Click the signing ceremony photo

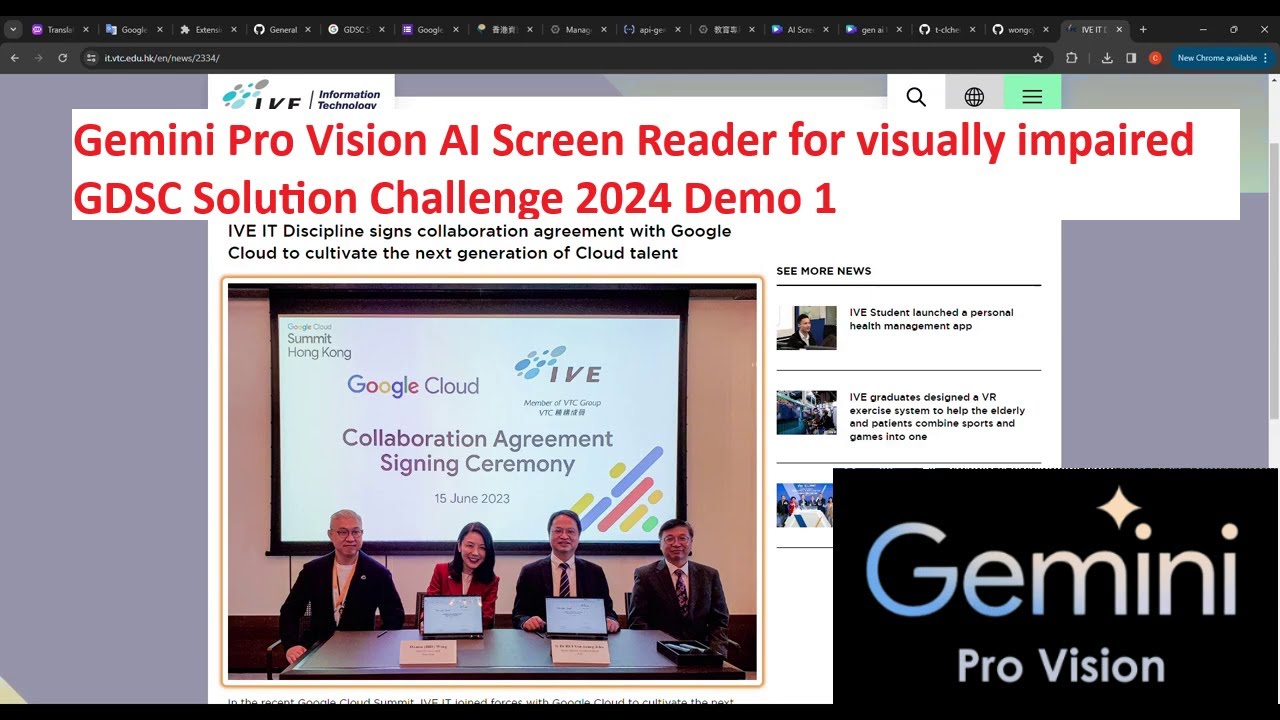[x=492, y=482]
